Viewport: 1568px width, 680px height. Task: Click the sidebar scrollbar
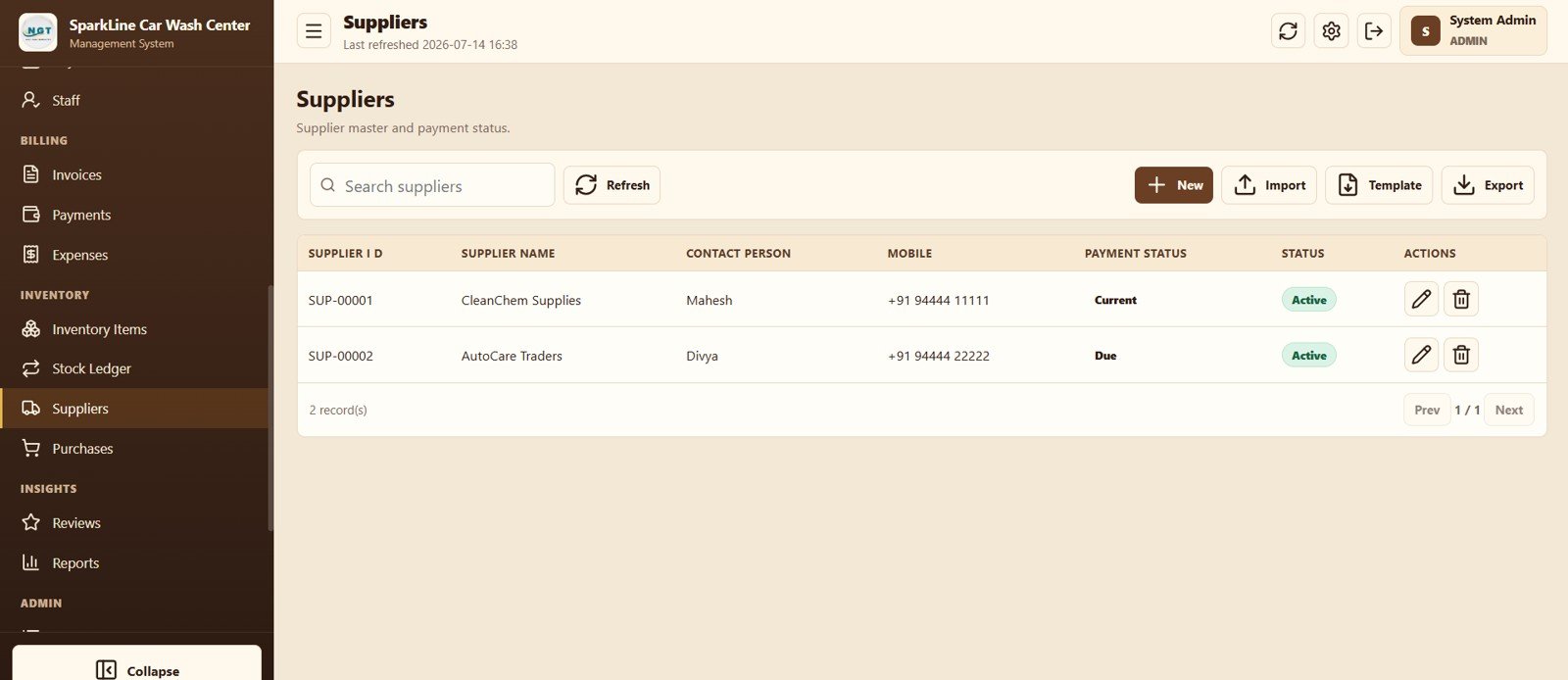270,407
